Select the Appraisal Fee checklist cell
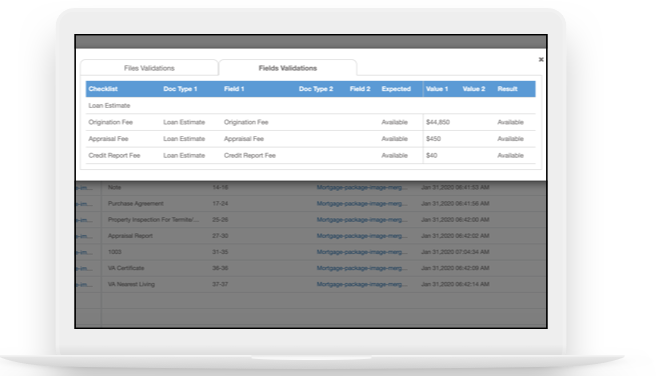This screenshot has width=656, height=376. [x=108, y=138]
